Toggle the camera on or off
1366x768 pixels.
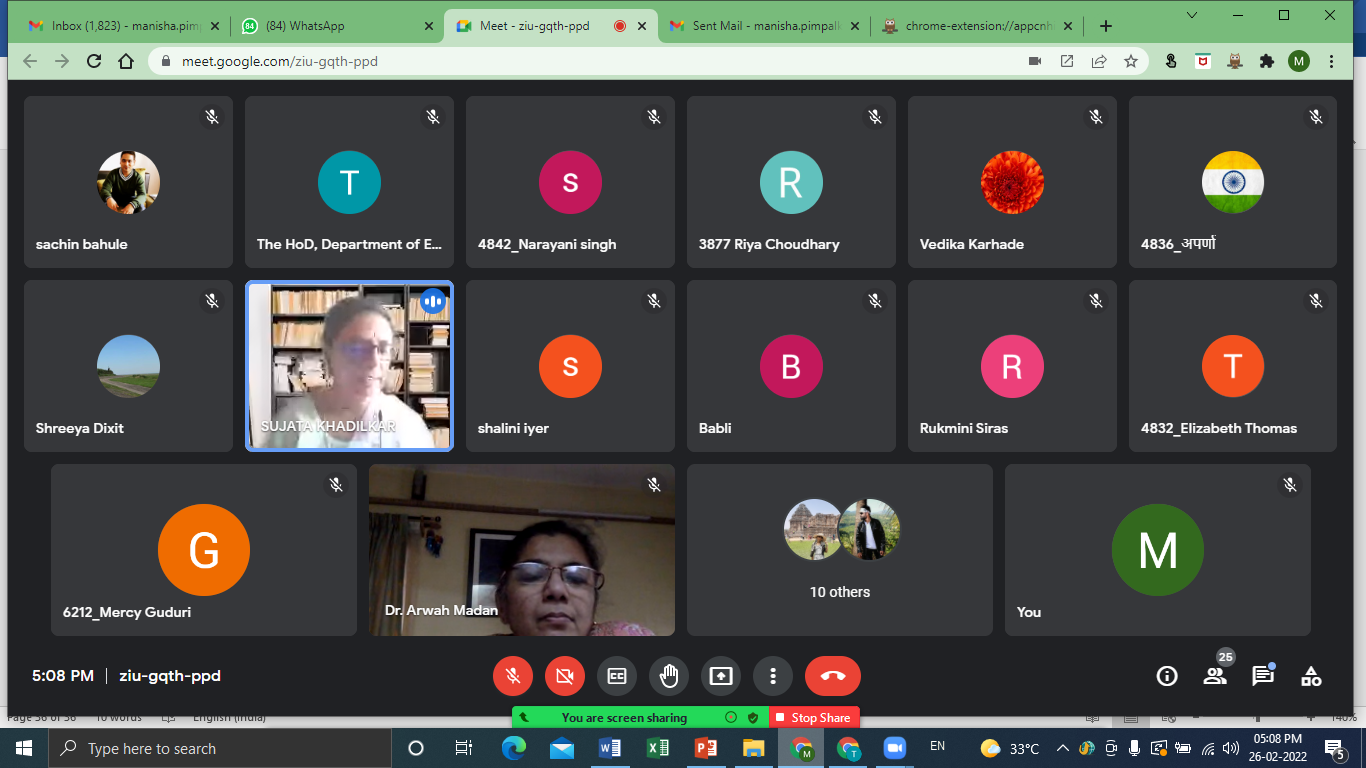pyautogui.click(x=565, y=676)
